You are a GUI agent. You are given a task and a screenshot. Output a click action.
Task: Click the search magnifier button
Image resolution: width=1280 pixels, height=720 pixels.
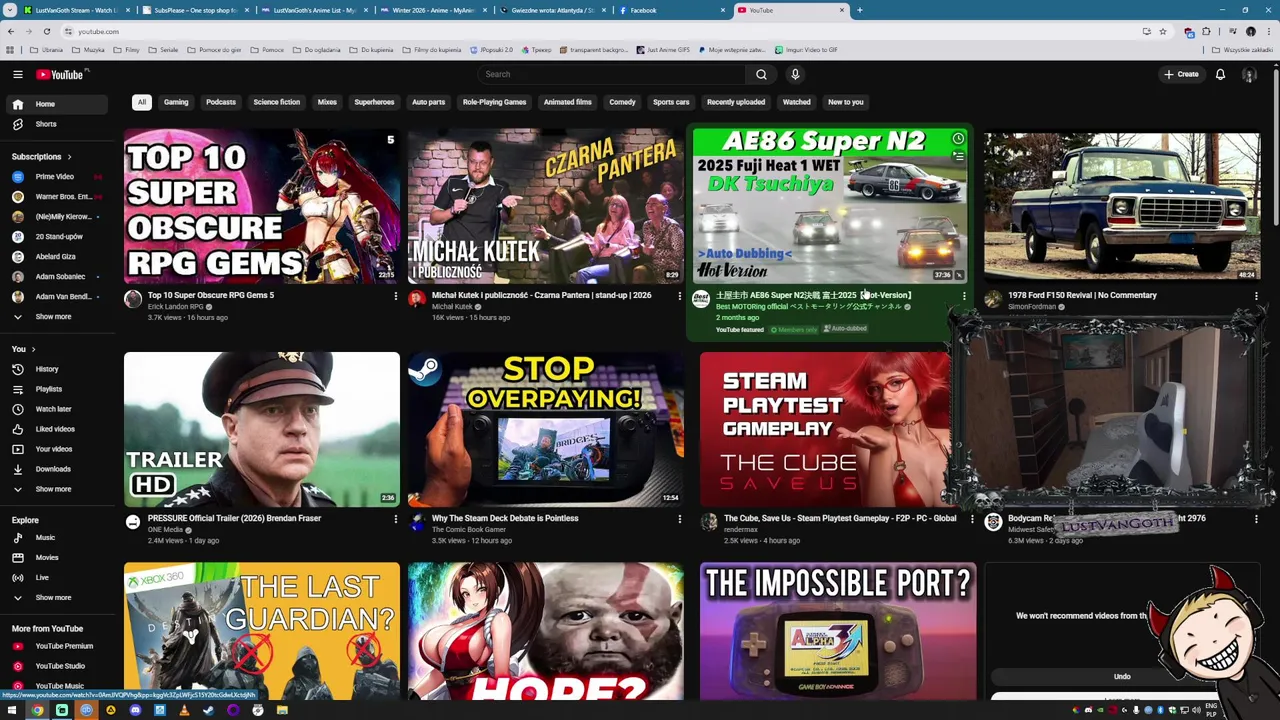coord(761,74)
